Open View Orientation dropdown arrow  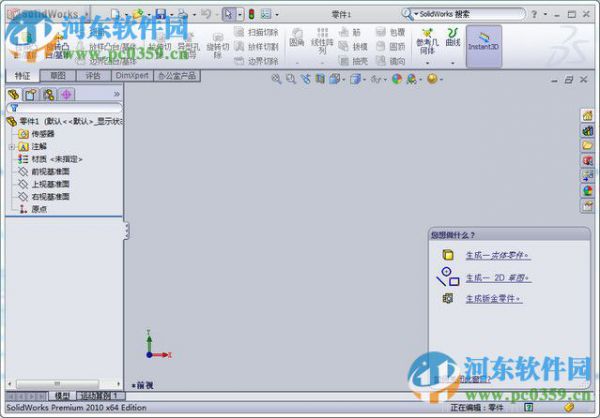click(343, 80)
